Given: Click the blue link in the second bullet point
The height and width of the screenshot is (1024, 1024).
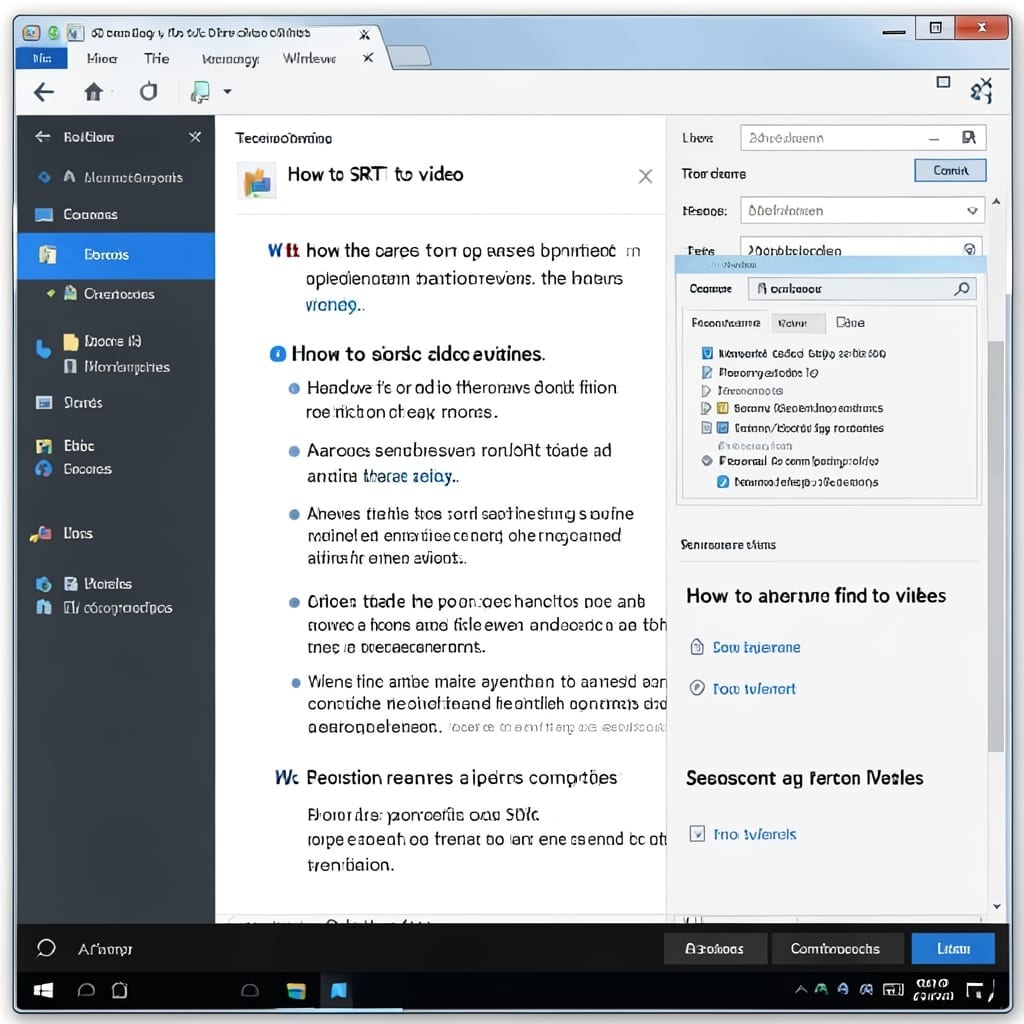Looking at the screenshot, I should [409, 477].
